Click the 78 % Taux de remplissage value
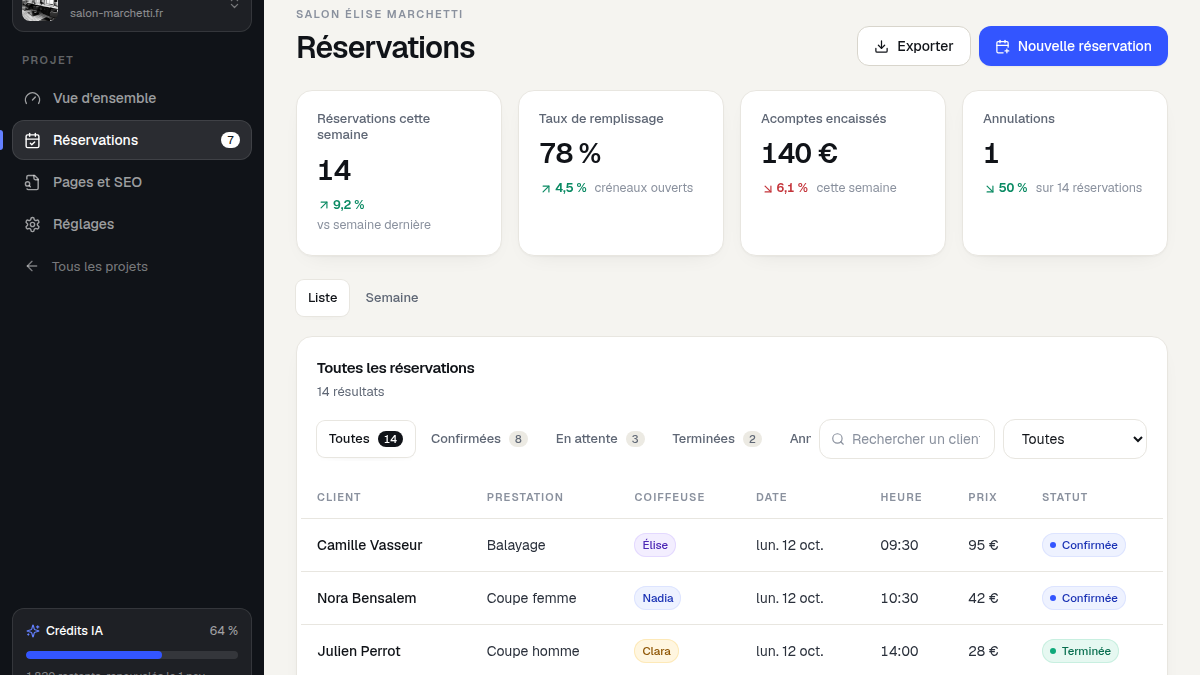1200x675 pixels. pos(570,153)
